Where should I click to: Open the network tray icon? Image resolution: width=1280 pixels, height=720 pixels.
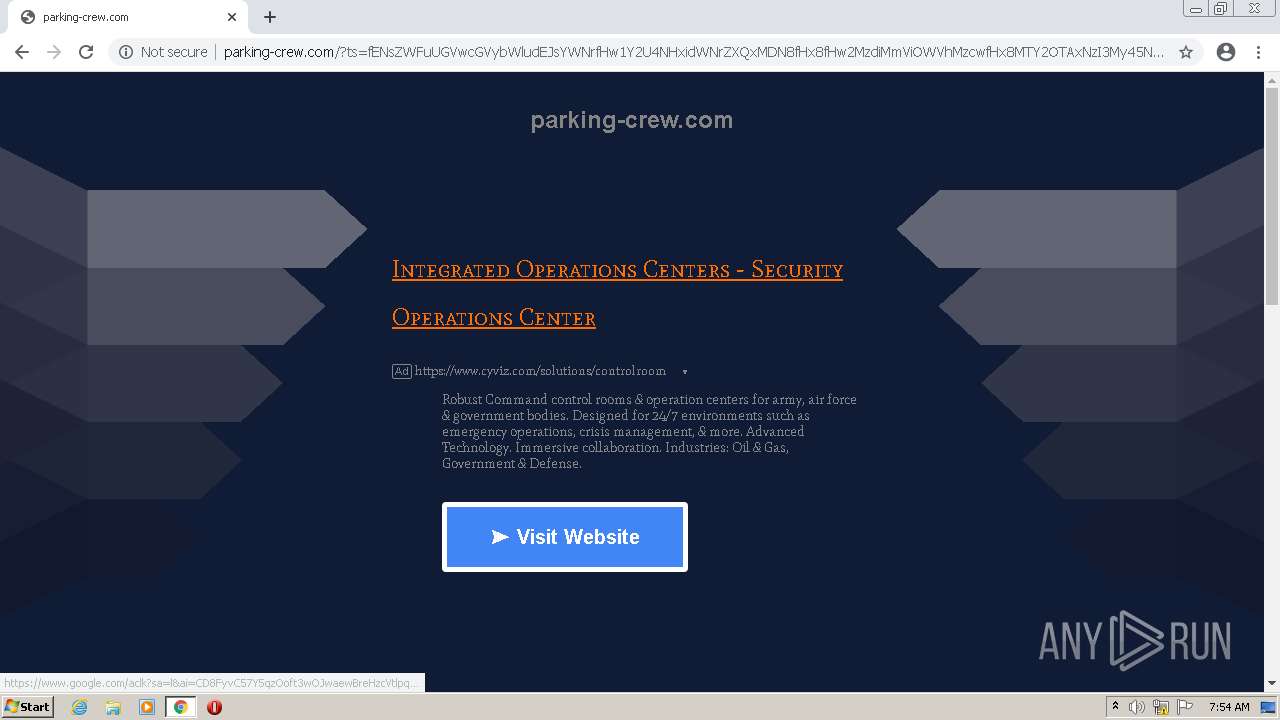[1161, 707]
